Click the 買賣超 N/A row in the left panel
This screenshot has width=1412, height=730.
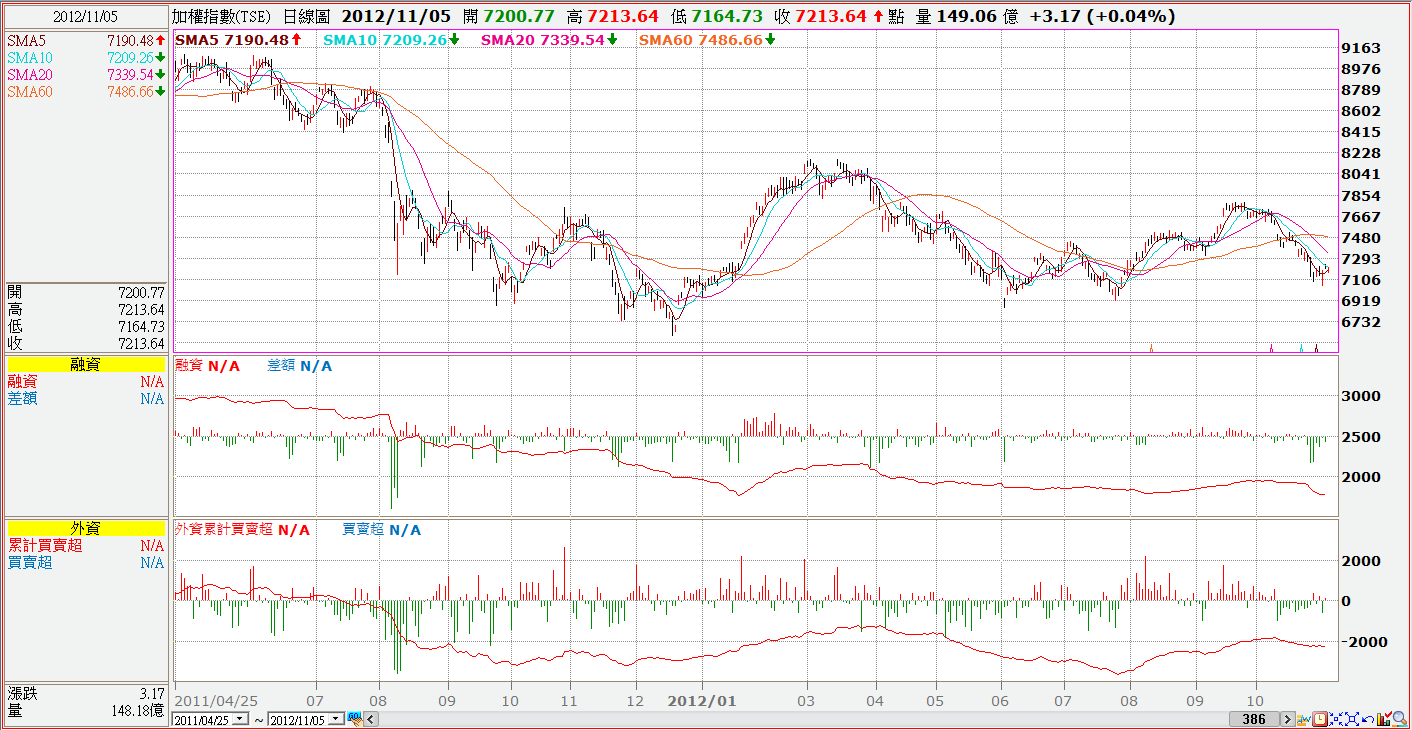tap(86, 563)
